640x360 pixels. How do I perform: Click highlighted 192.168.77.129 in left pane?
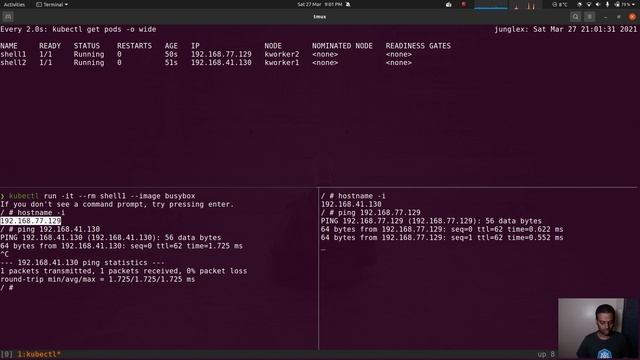click(31, 221)
